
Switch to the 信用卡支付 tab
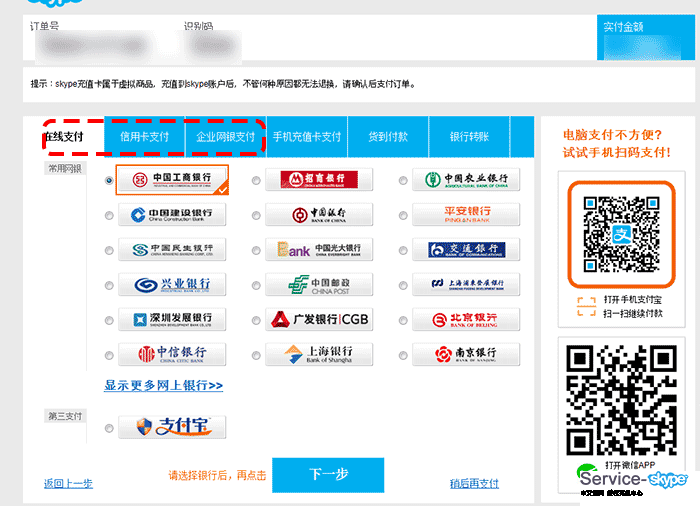[x=145, y=137]
